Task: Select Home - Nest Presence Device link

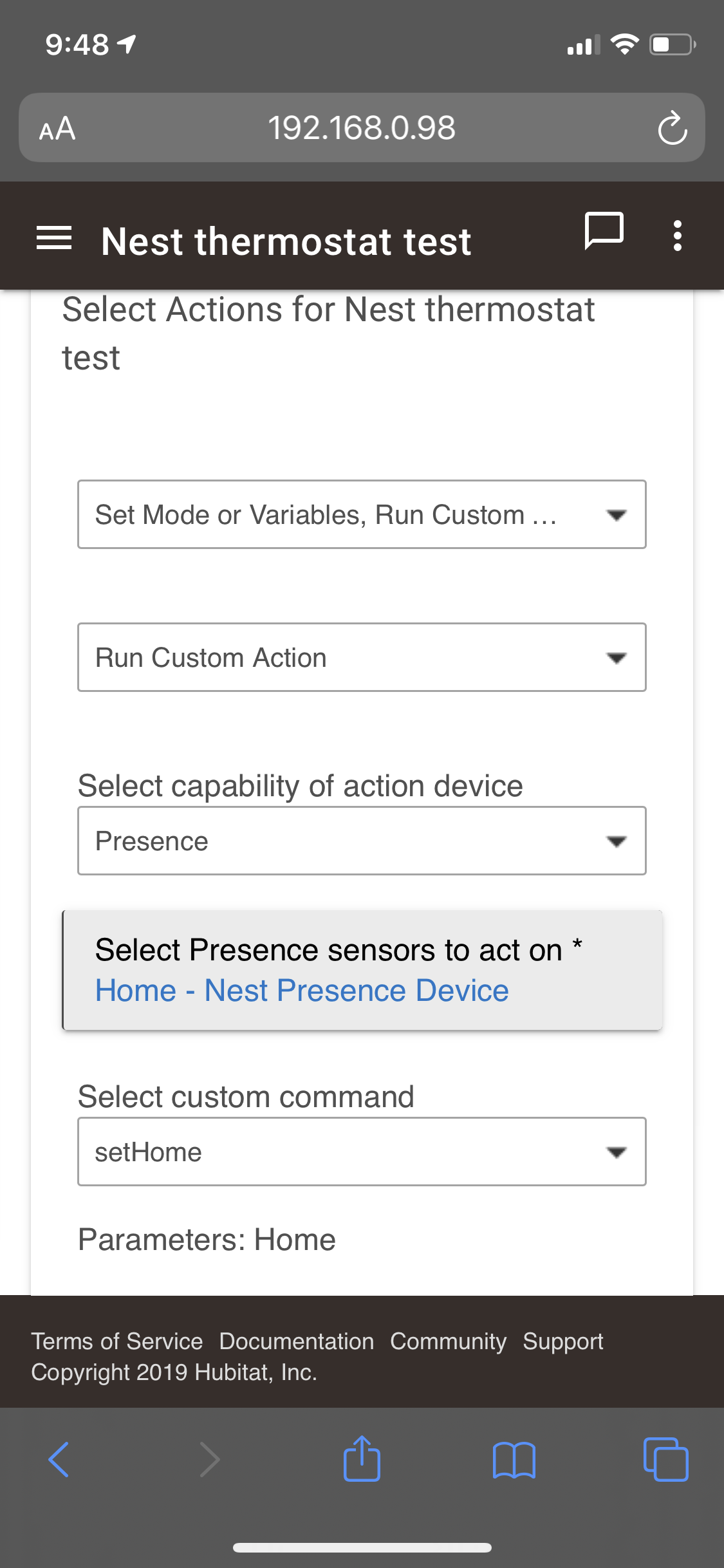Action: (x=302, y=990)
